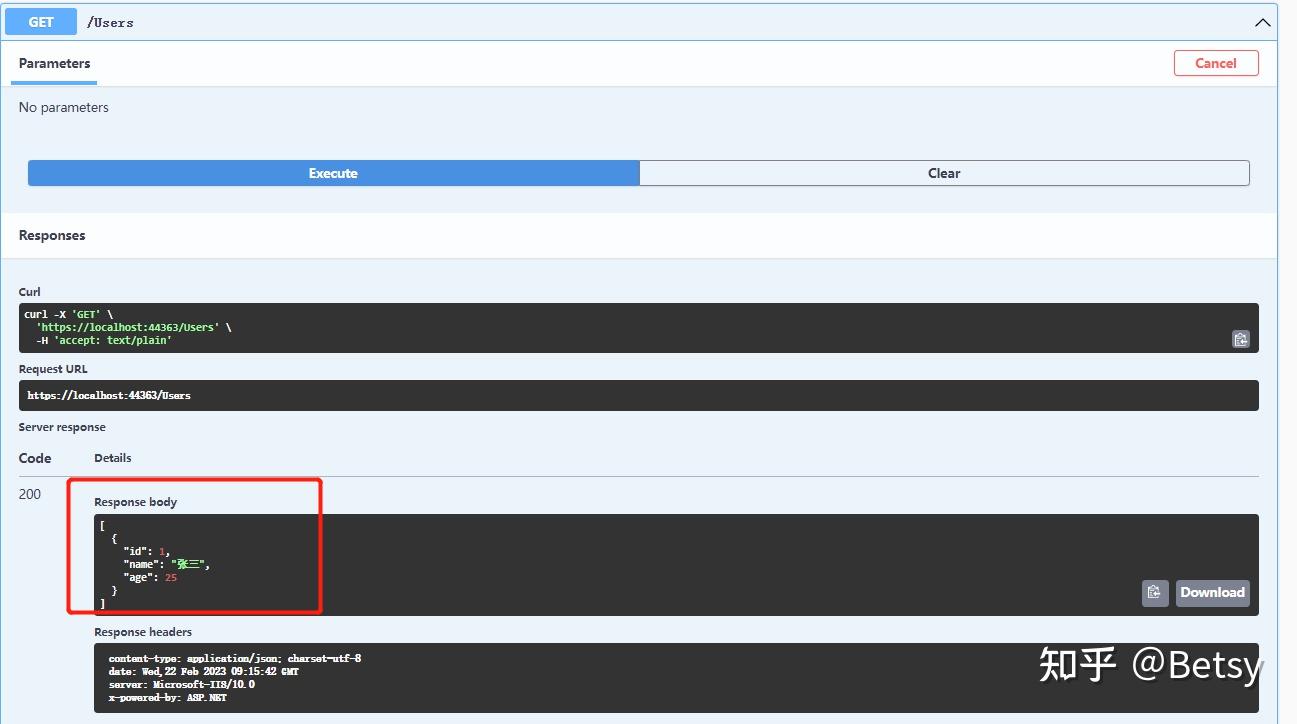
Task: Click the "No parameters" text
Action: 64,107
